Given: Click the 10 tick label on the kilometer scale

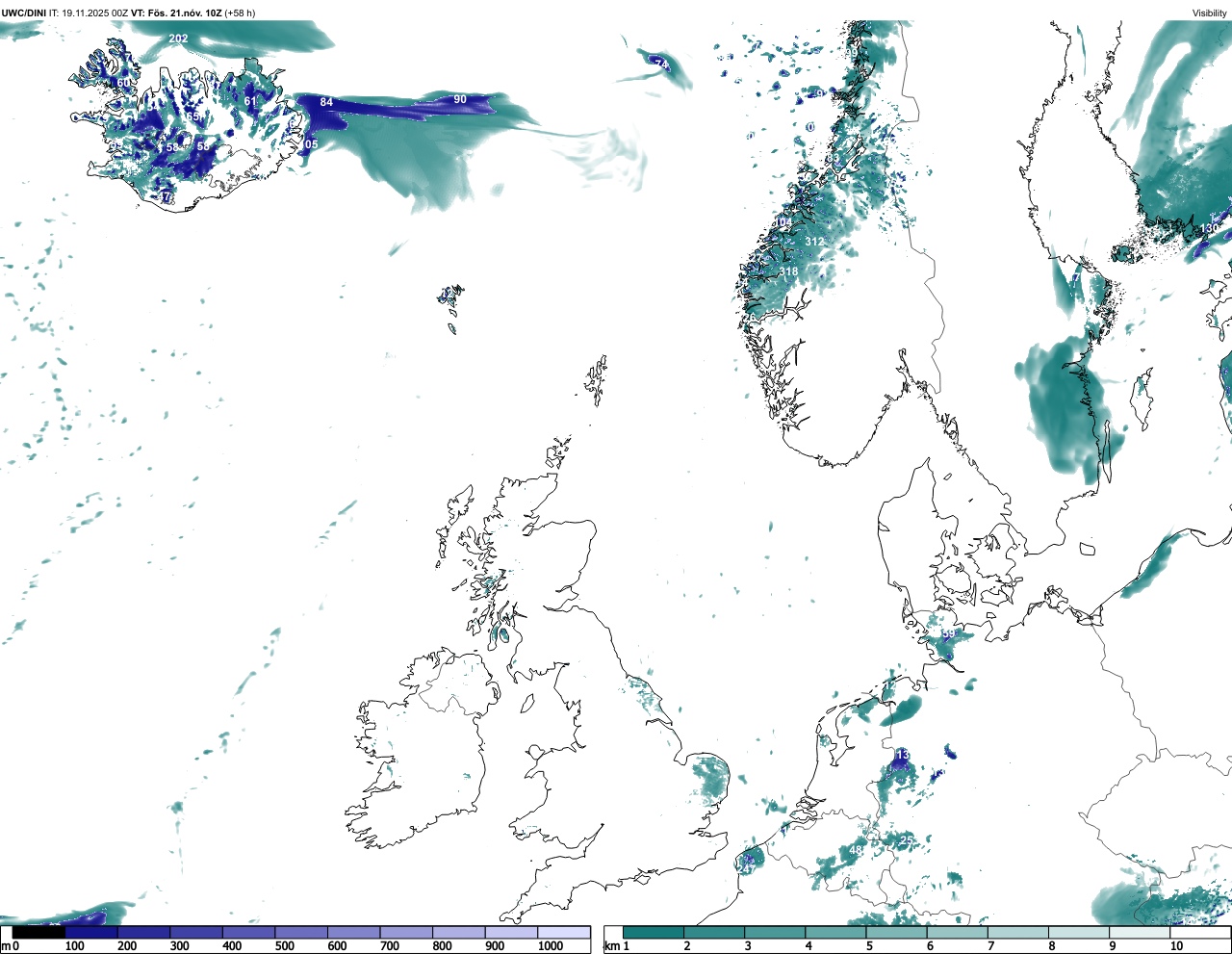Looking at the screenshot, I should click(x=1176, y=946).
